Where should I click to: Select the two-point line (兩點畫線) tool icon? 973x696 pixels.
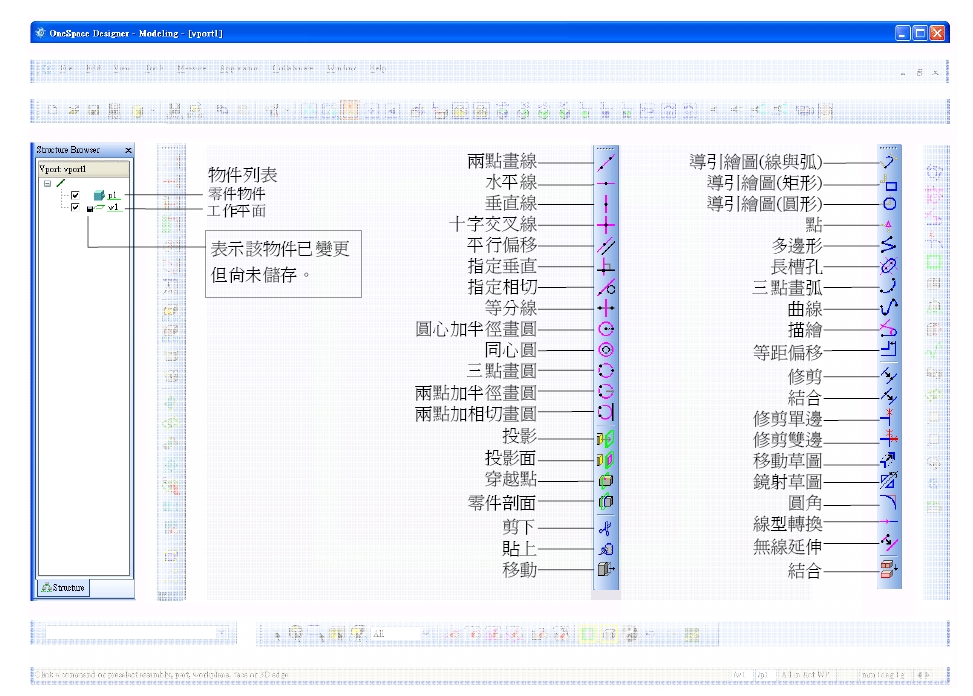point(606,163)
